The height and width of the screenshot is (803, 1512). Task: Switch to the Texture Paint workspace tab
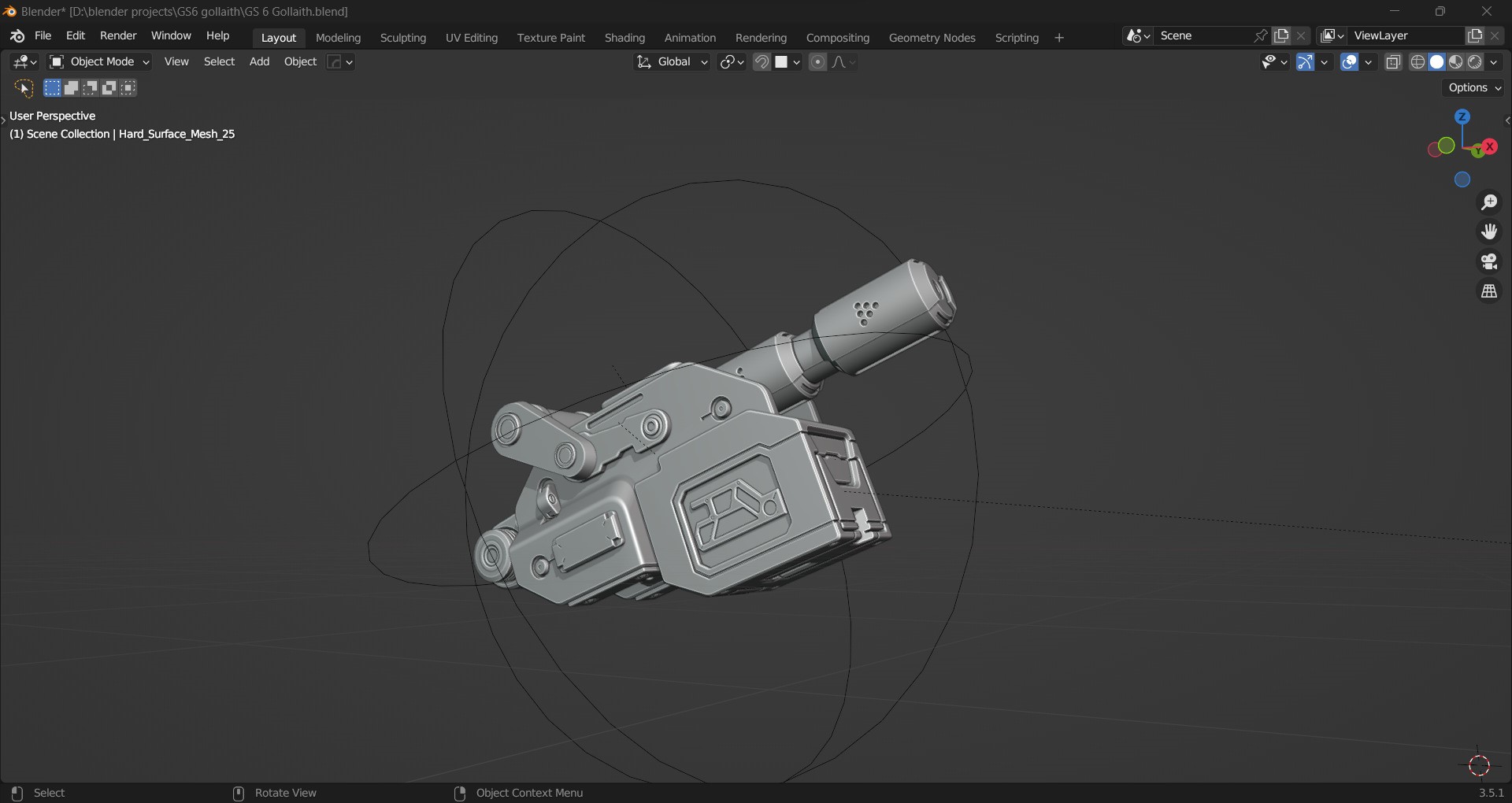(x=551, y=38)
